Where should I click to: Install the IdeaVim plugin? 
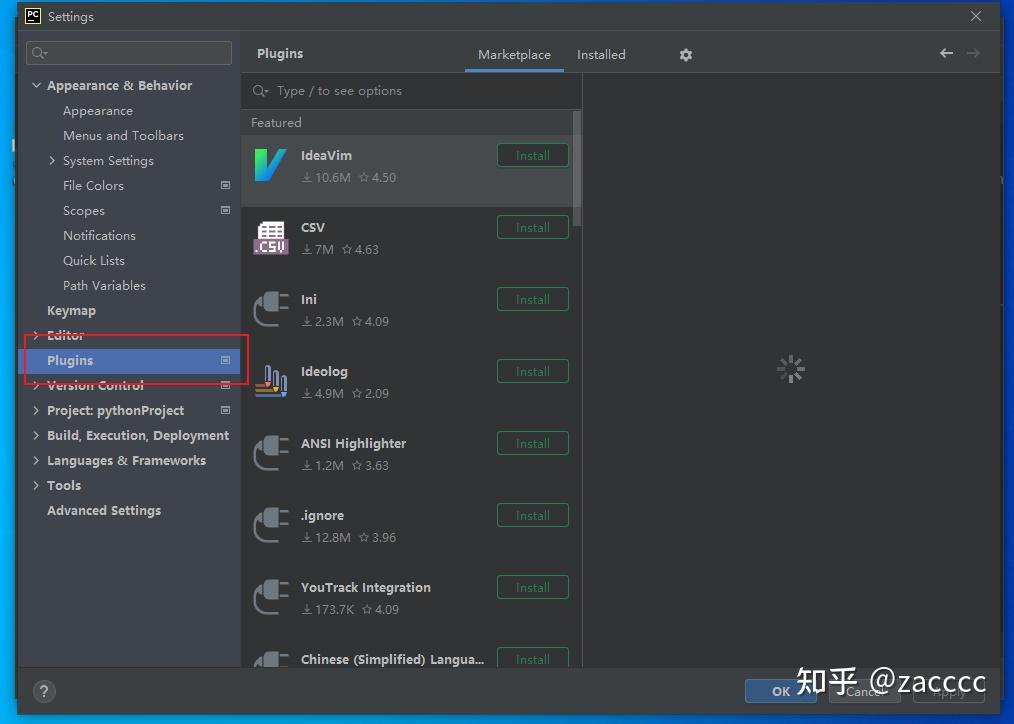[x=532, y=155]
